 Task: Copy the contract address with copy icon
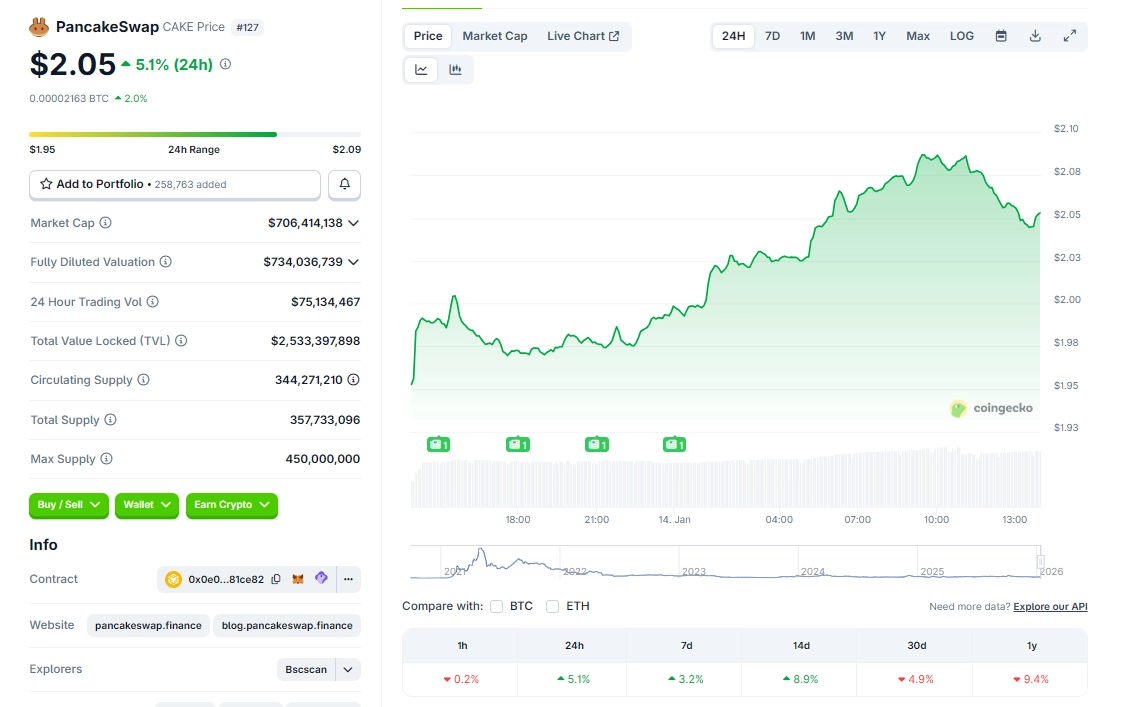(276, 579)
